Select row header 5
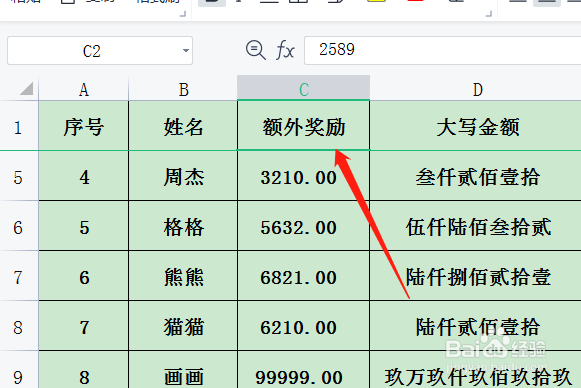Screen dimensions: 581x388 19,176
